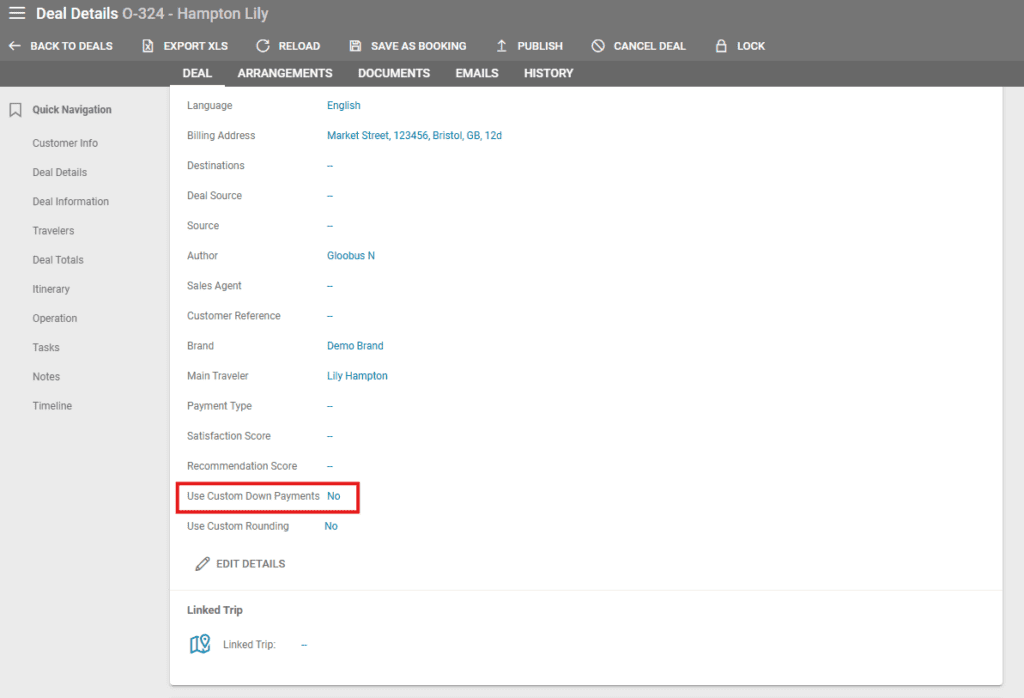Click the Save as Booking disk icon
Screen dimensions: 1024x698
355,46
